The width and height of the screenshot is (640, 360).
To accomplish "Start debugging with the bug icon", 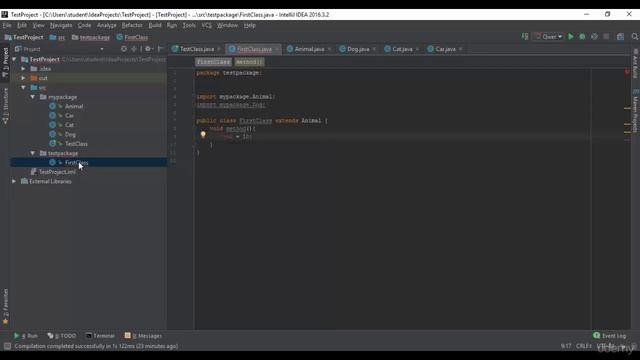I will [582, 37].
